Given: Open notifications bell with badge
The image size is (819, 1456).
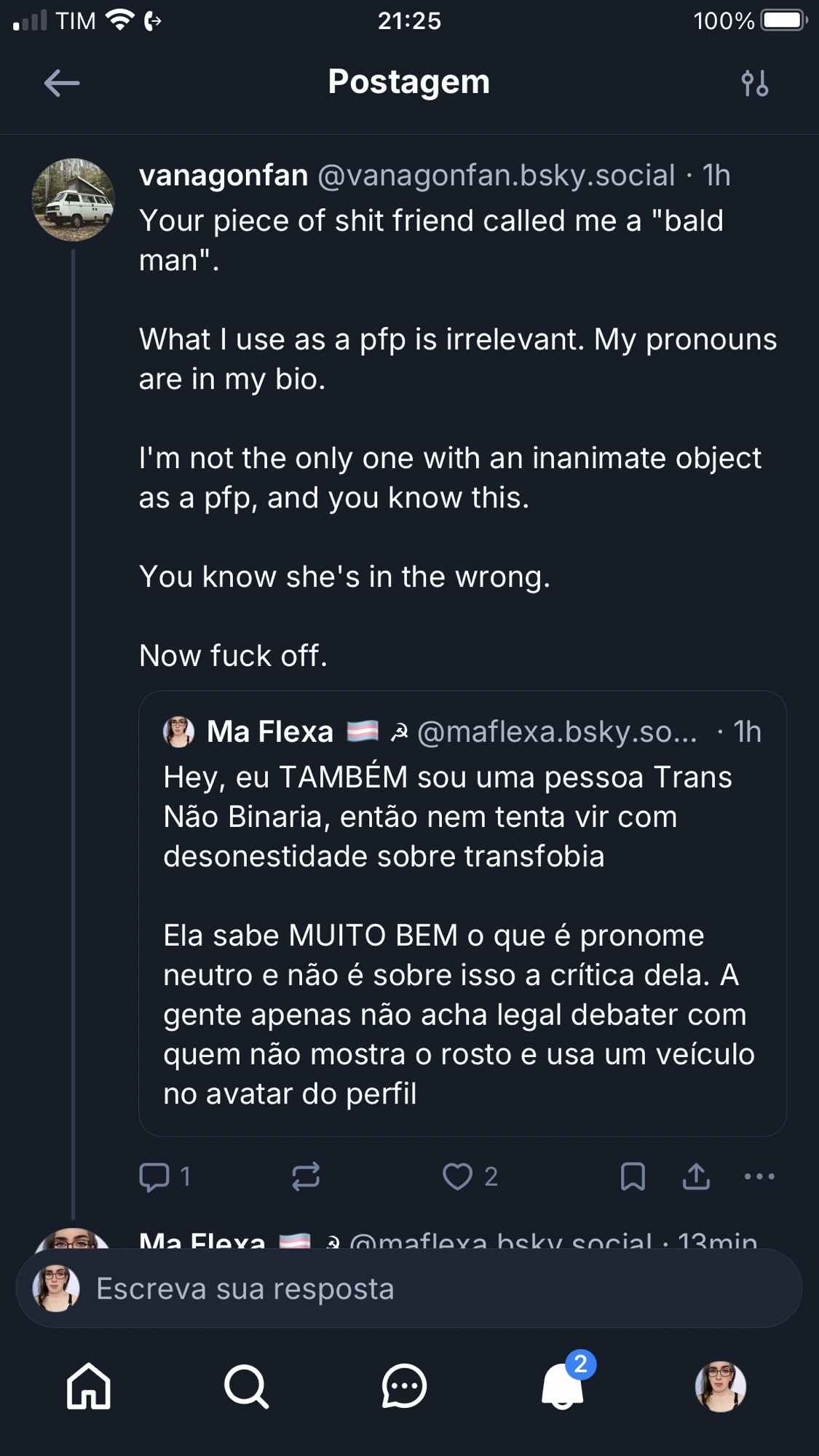Looking at the screenshot, I should coord(563,1385).
